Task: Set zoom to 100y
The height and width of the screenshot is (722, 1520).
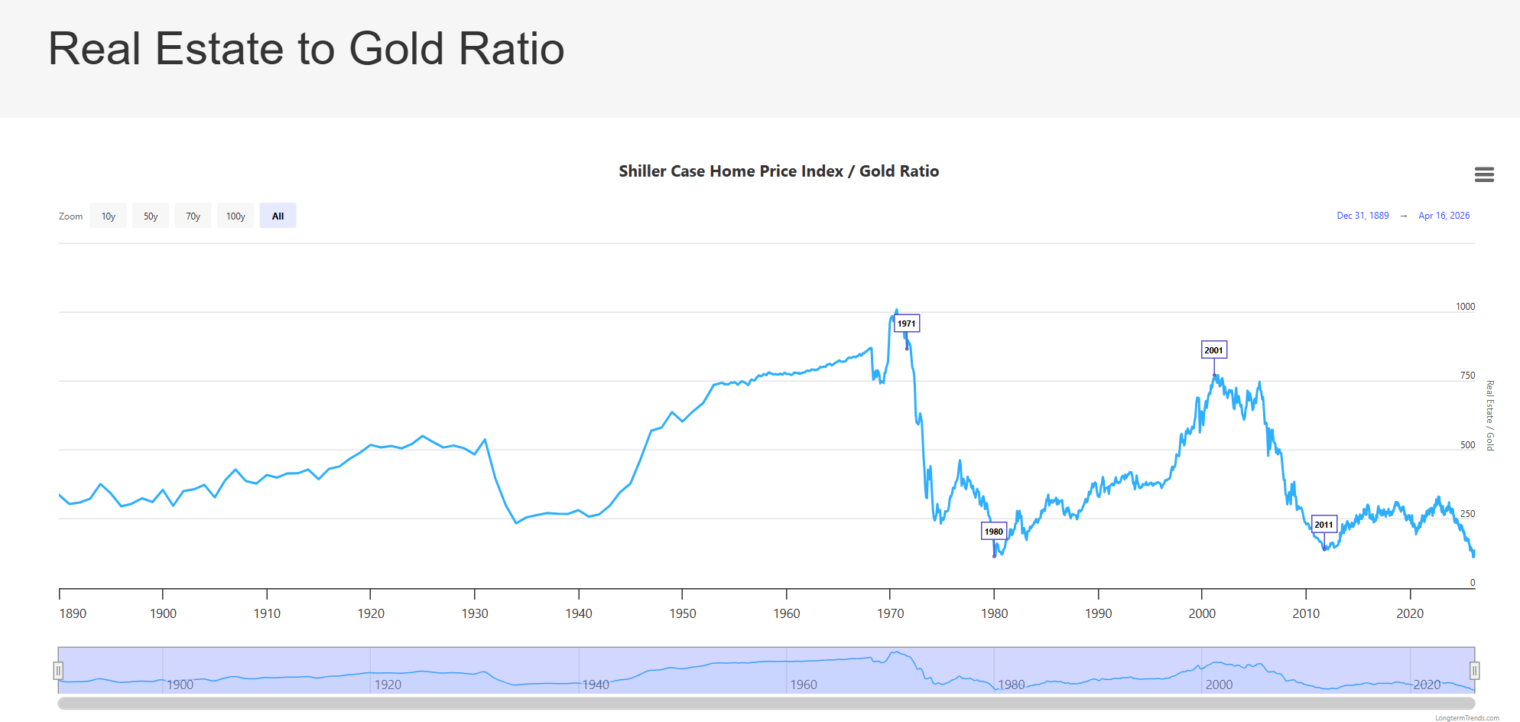Action: [x=235, y=216]
